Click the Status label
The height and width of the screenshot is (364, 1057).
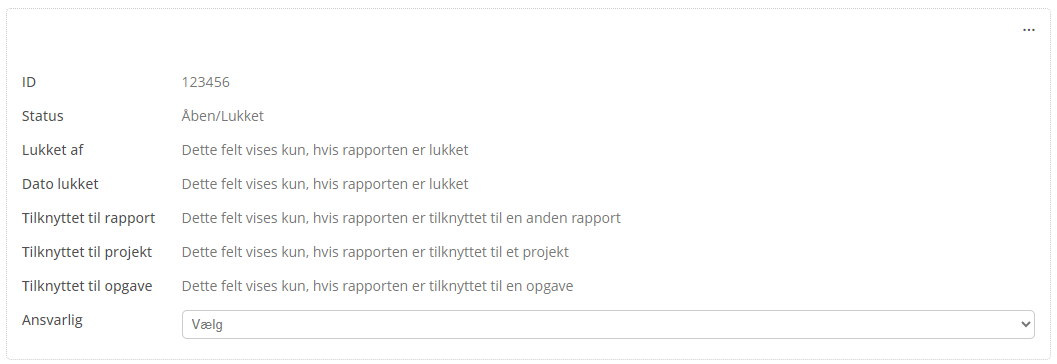coord(42,116)
